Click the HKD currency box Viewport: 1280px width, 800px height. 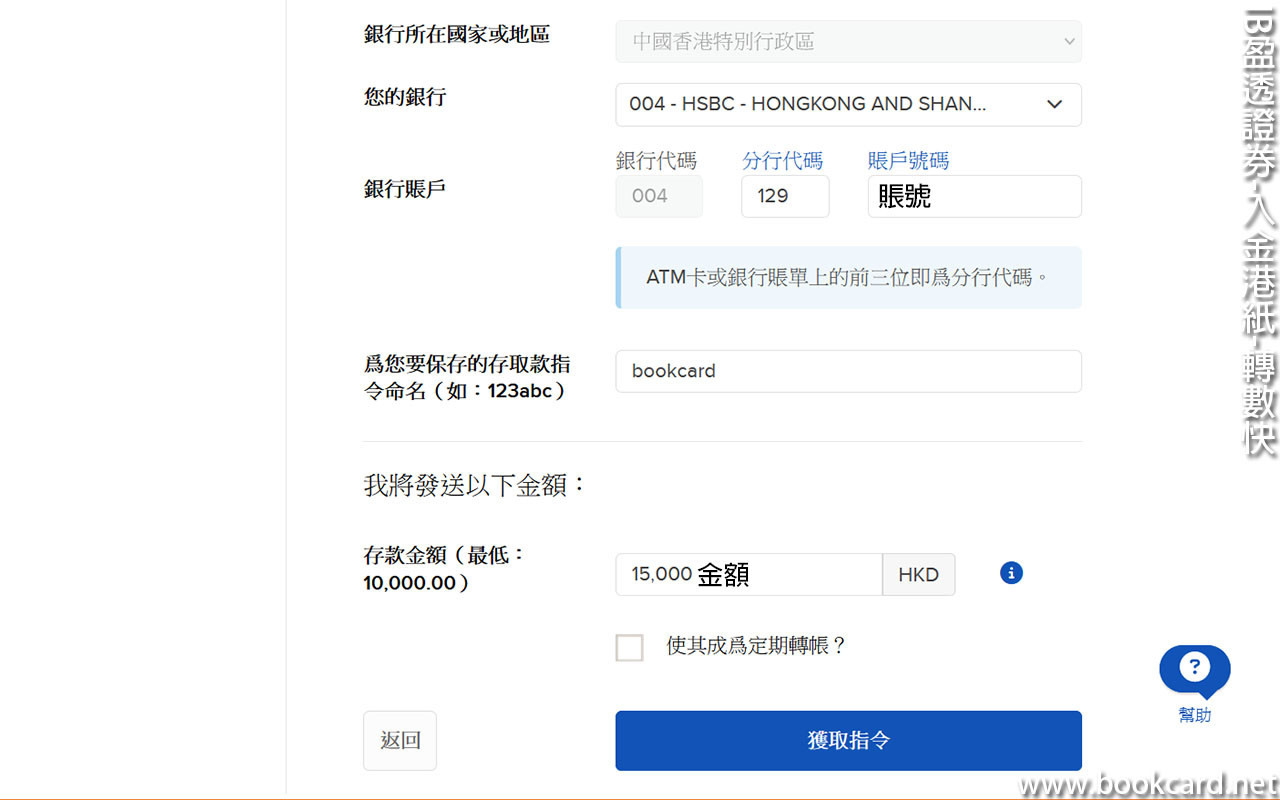[918, 574]
